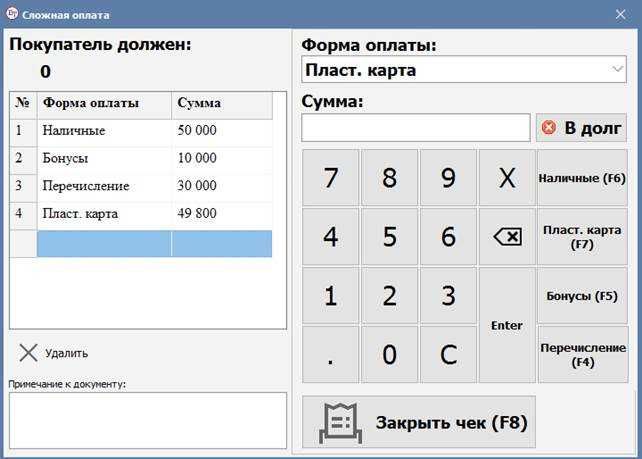Image resolution: width=642 pixels, height=459 pixels.
Task: Click the '49 800' amount cell
Action: (x=222, y=214)
